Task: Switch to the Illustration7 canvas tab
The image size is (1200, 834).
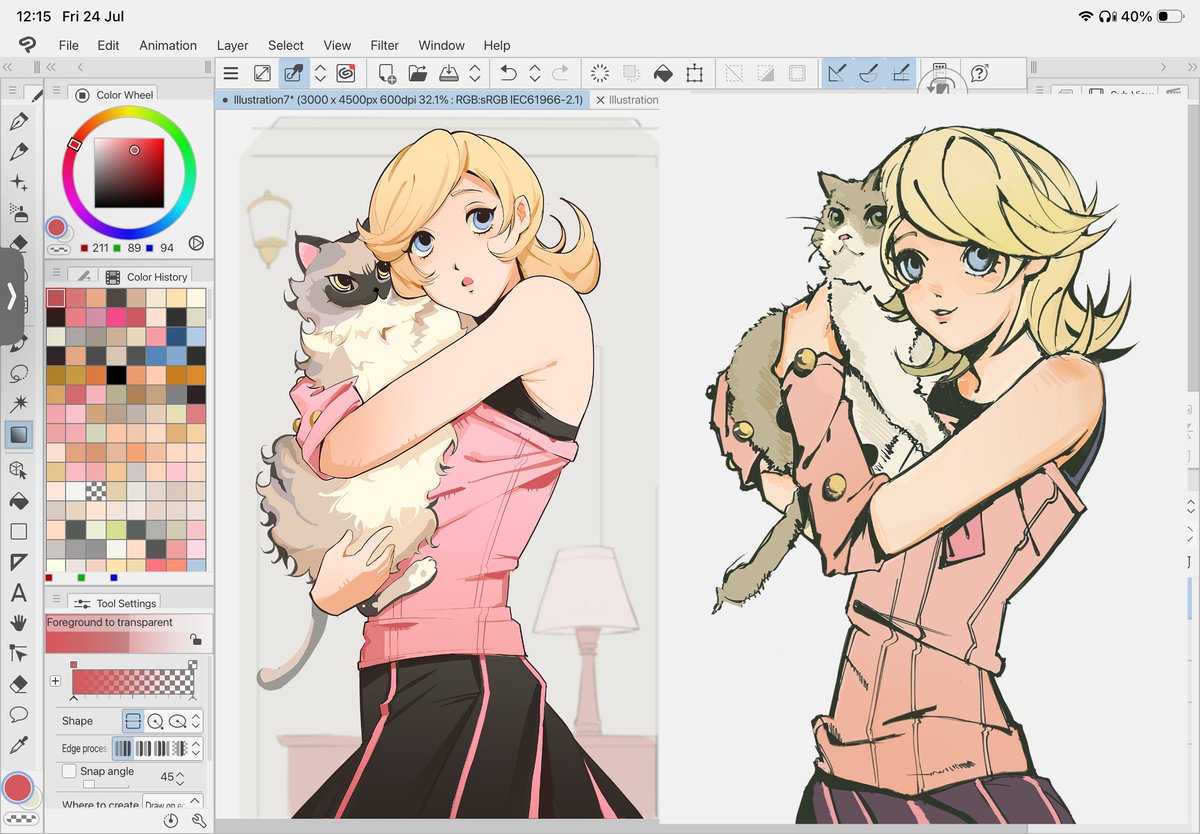Action: click(401, 100)
